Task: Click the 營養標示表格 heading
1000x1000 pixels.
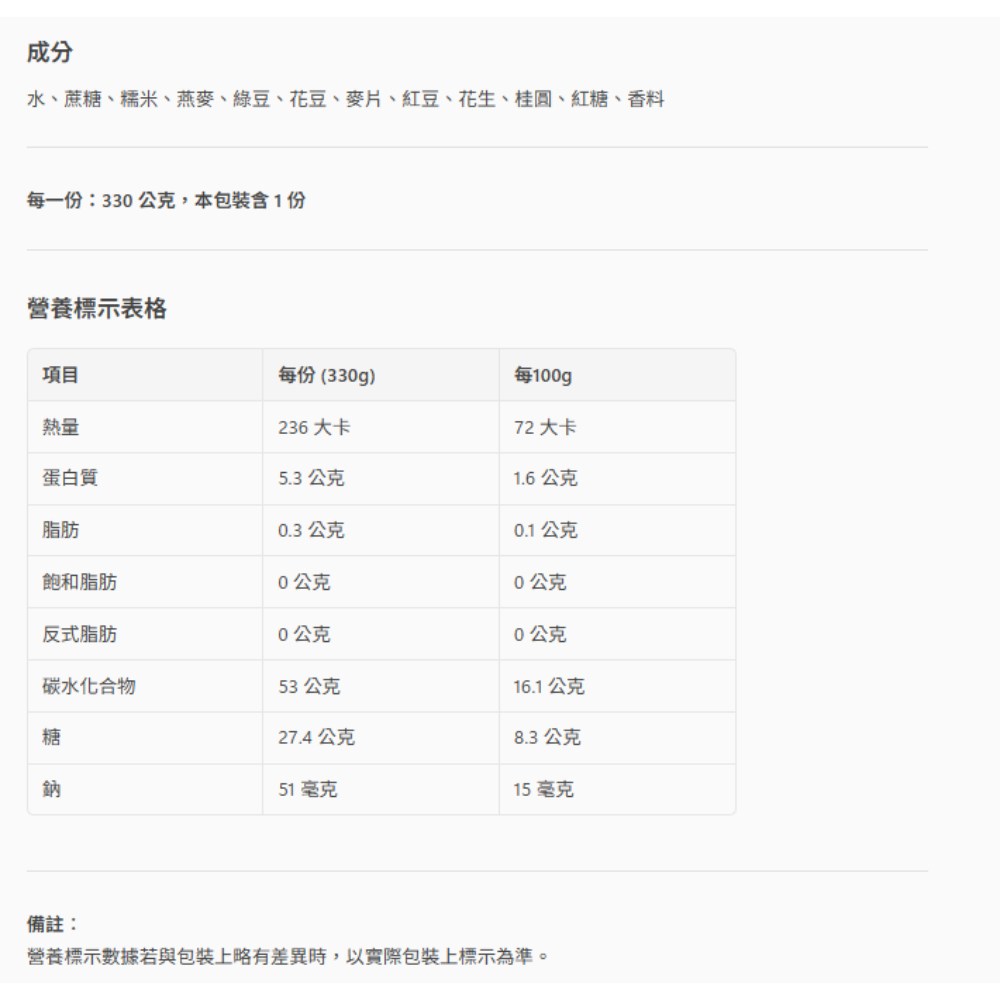Action: pyautogui.click(x=96, y=309)
